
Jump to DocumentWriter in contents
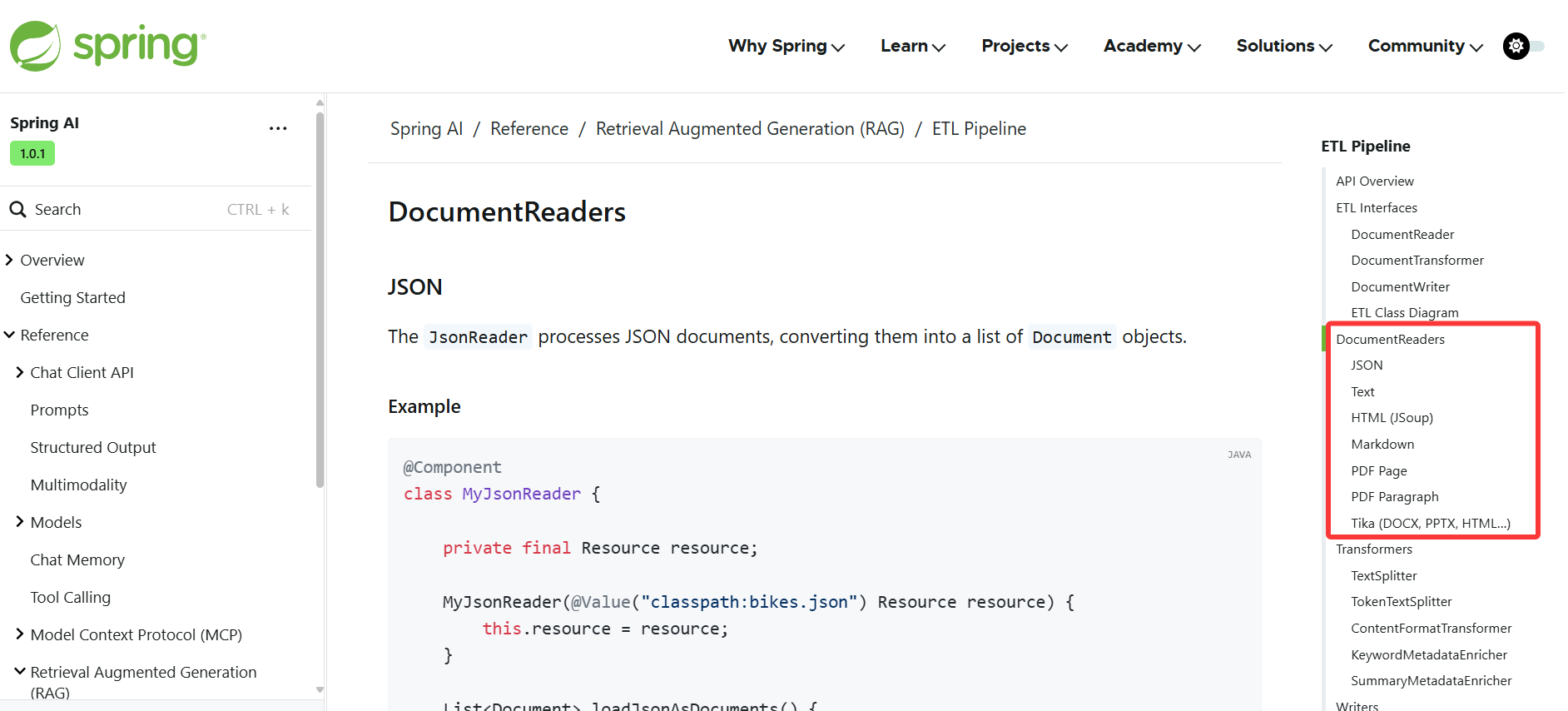point(1400,286)
